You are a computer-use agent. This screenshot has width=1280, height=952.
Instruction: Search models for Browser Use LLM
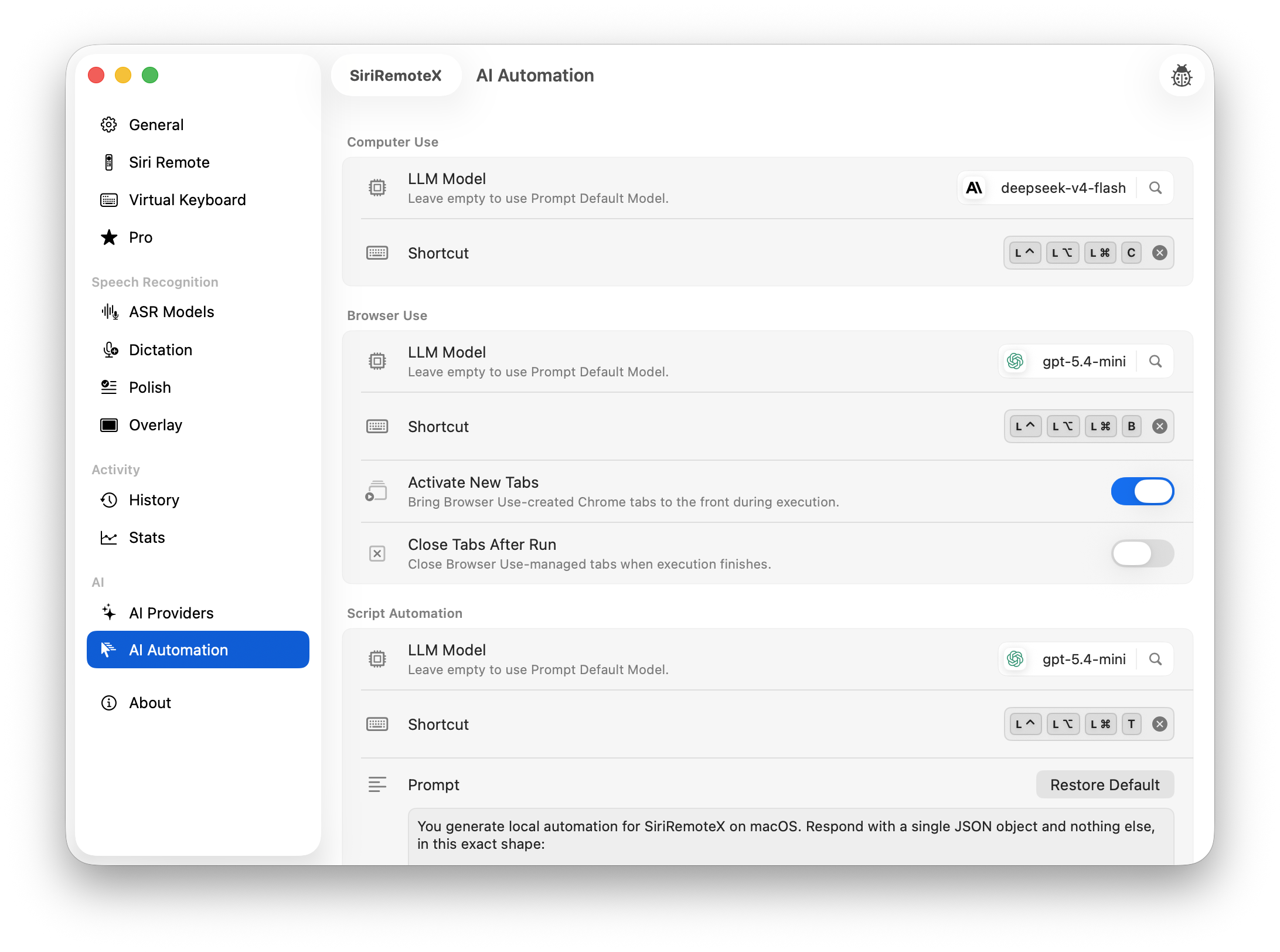pyautogui.click(x=1155, y=361)
